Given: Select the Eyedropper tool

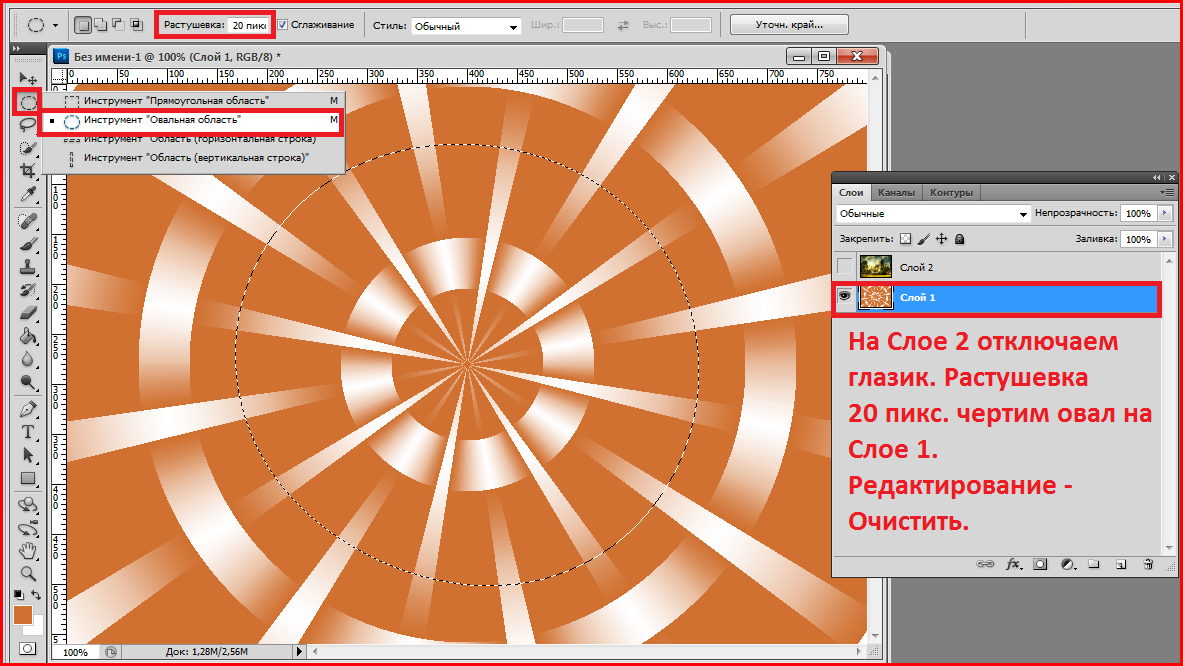Looking at the screenshot, I should click(28, 194).
